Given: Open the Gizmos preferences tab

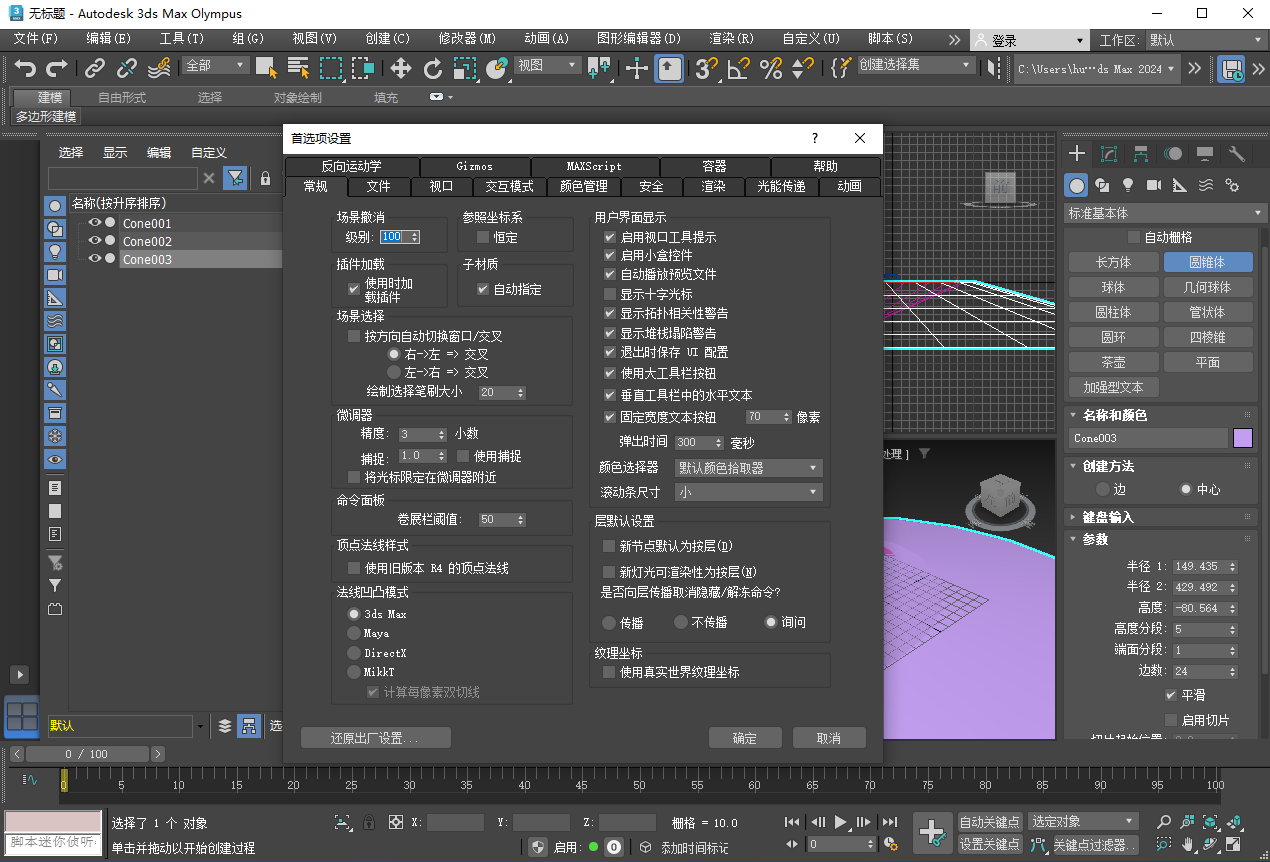Looking at the screenshot, I should coord(474,166).
